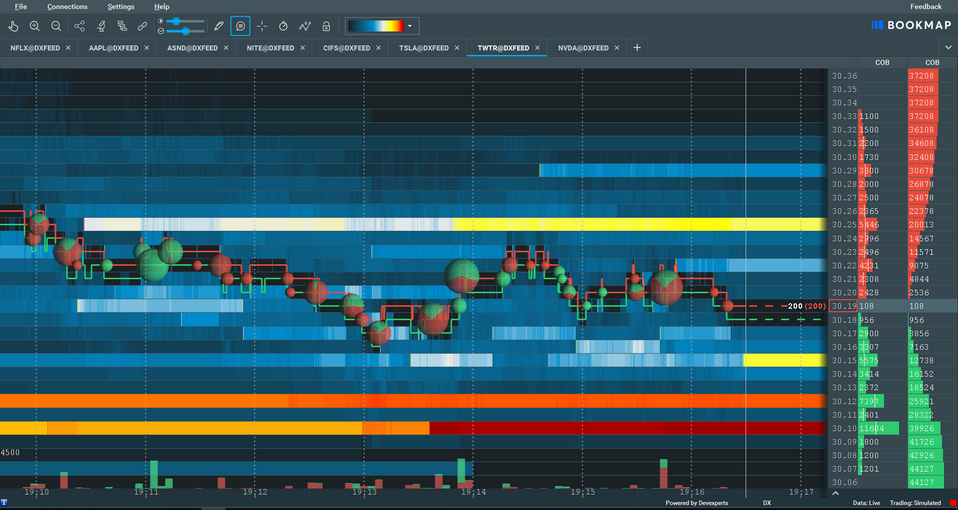Expand the up chevron below price column
The width and height of the screenshot is (958, 510).
point(836,492)
